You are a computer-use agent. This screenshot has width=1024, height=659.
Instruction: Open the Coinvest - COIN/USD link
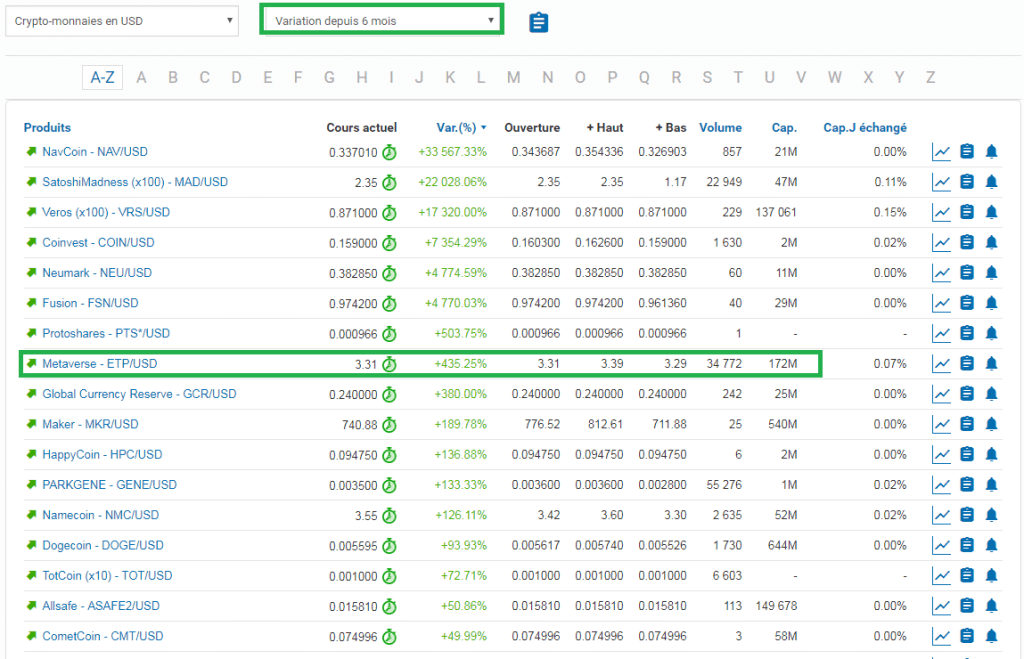99,242
